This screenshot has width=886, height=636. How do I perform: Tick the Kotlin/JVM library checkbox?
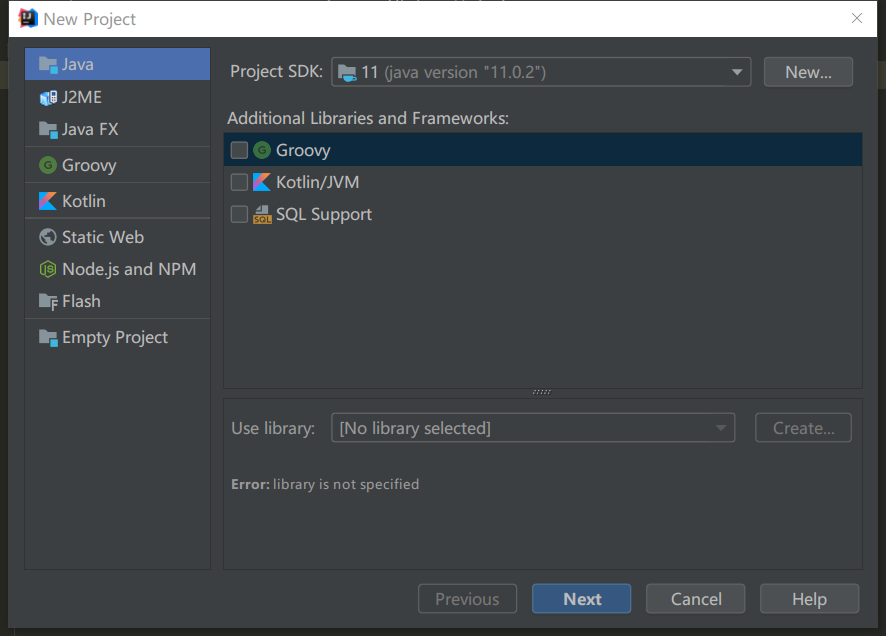239,182
